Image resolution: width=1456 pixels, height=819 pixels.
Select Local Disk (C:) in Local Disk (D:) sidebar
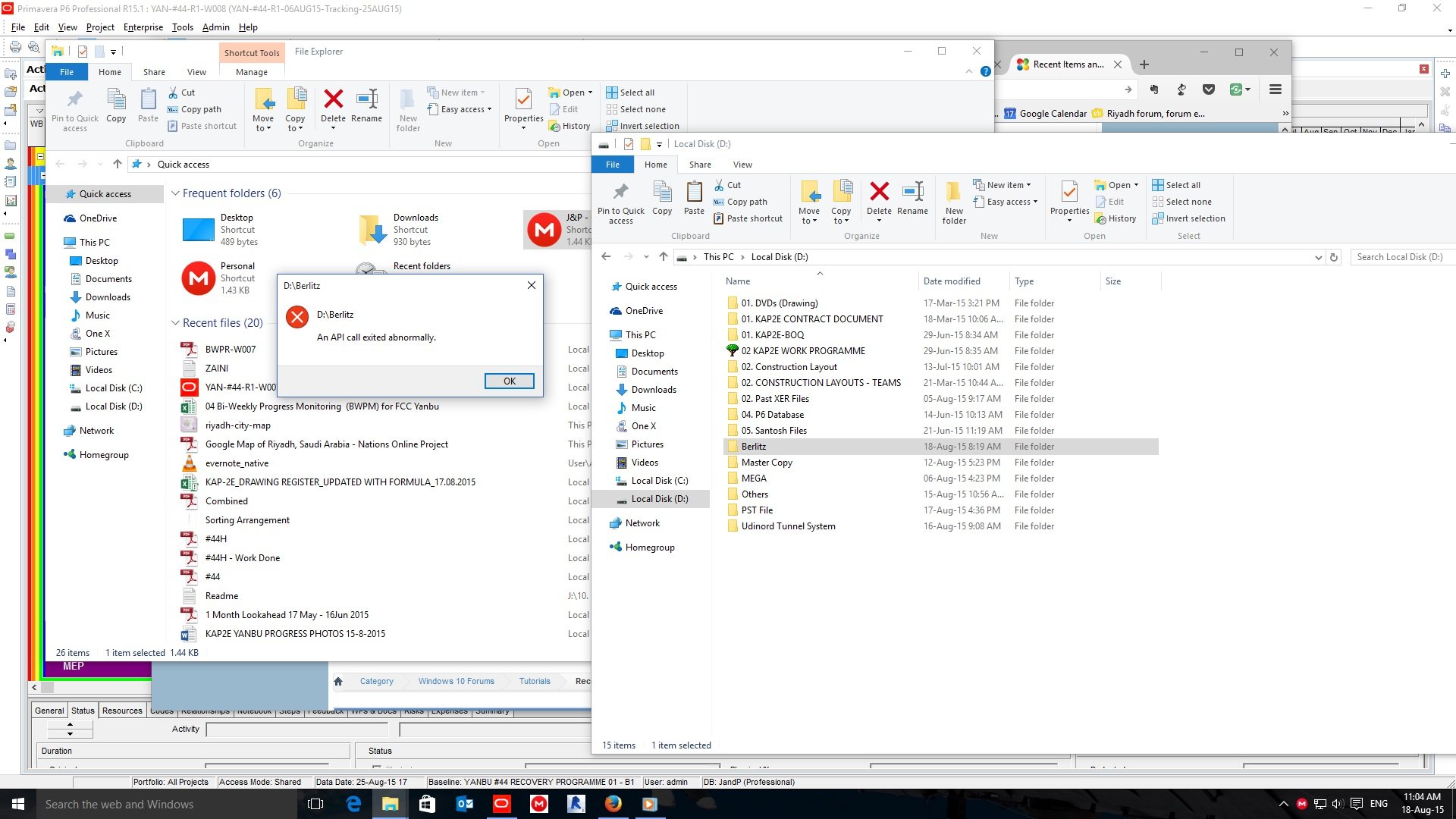[659, 481]
